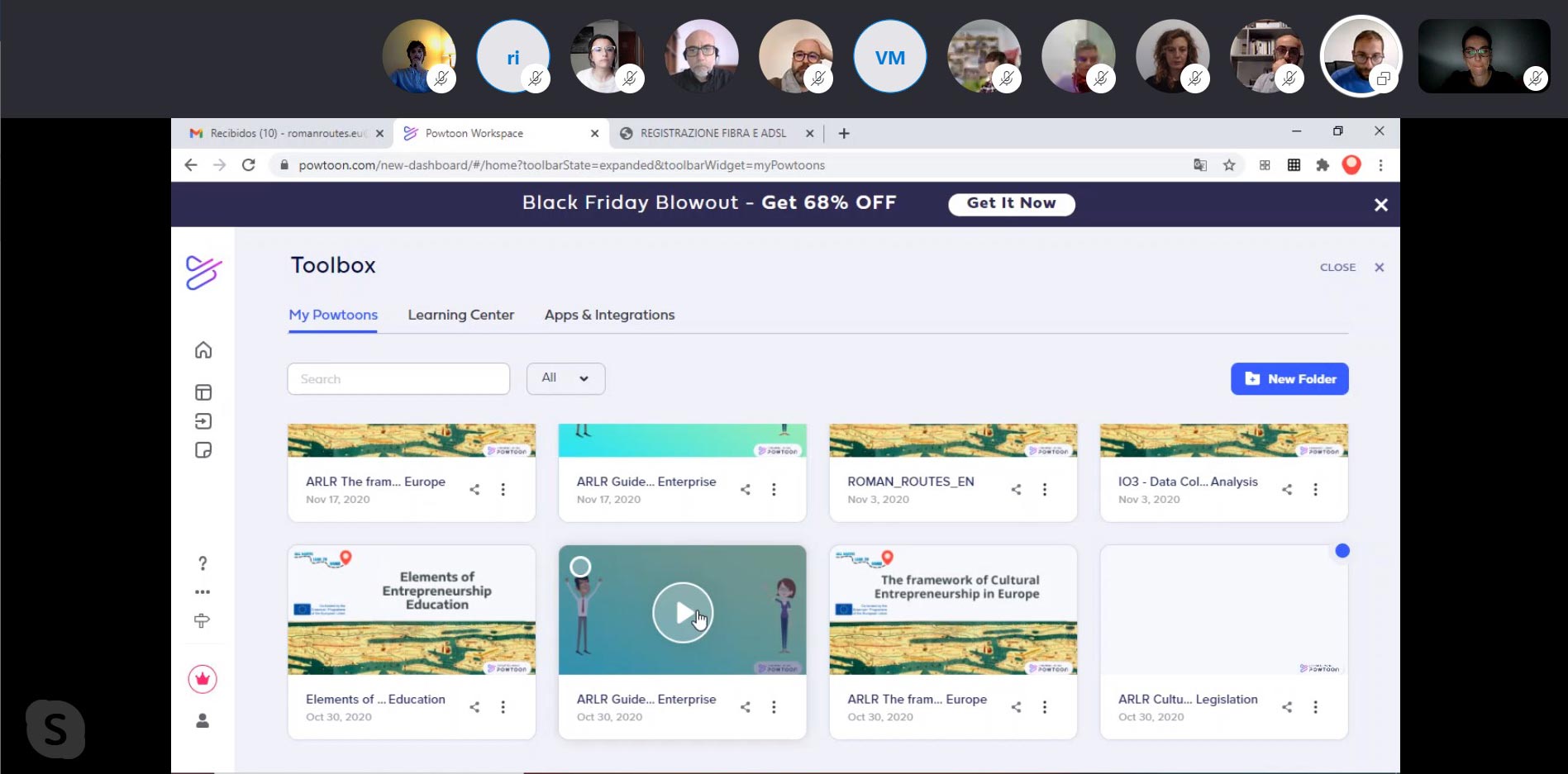Open a new browser tab
1568x774 pixels.
tap(844, 133)
